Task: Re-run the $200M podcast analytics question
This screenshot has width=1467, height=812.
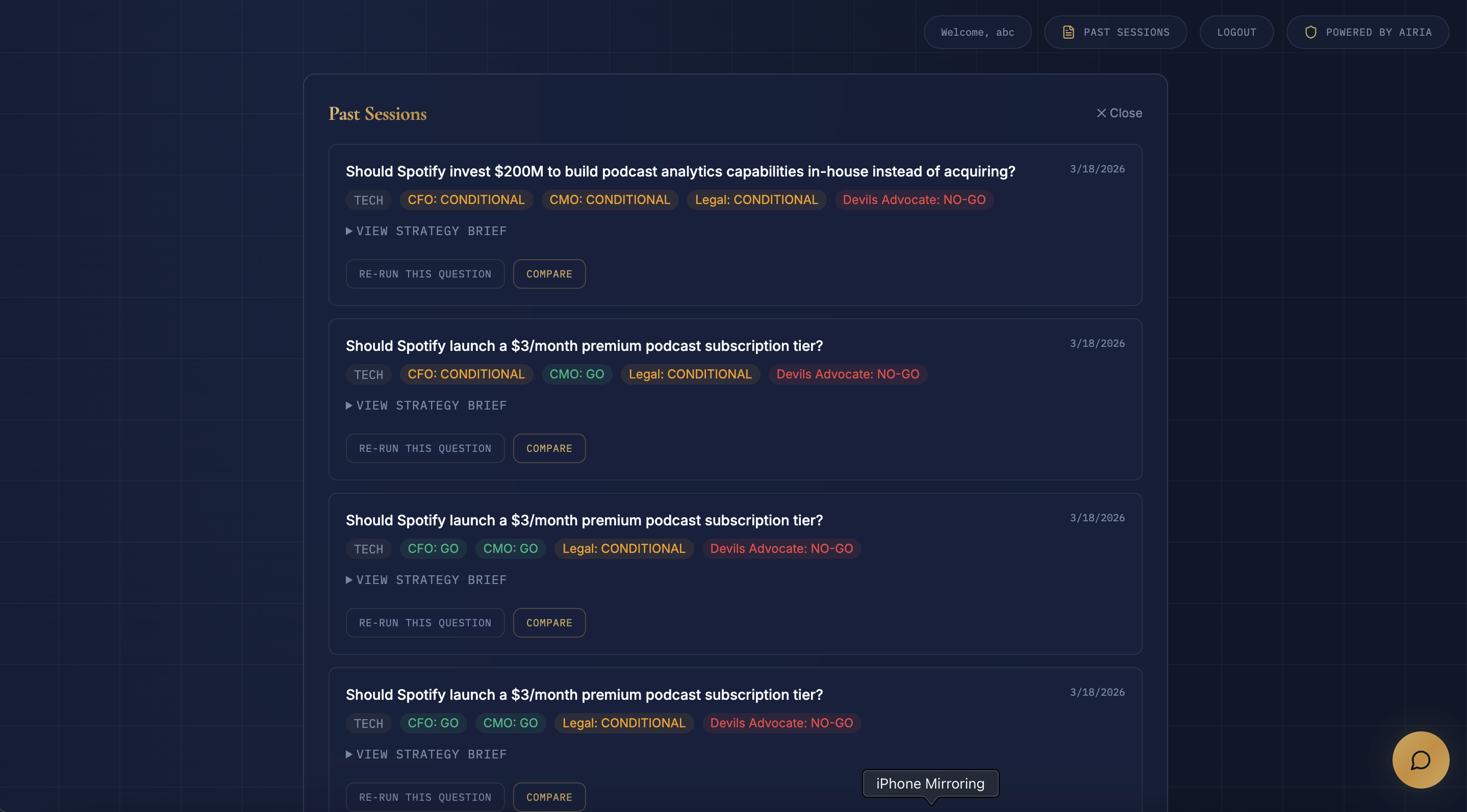Action: 425,274
